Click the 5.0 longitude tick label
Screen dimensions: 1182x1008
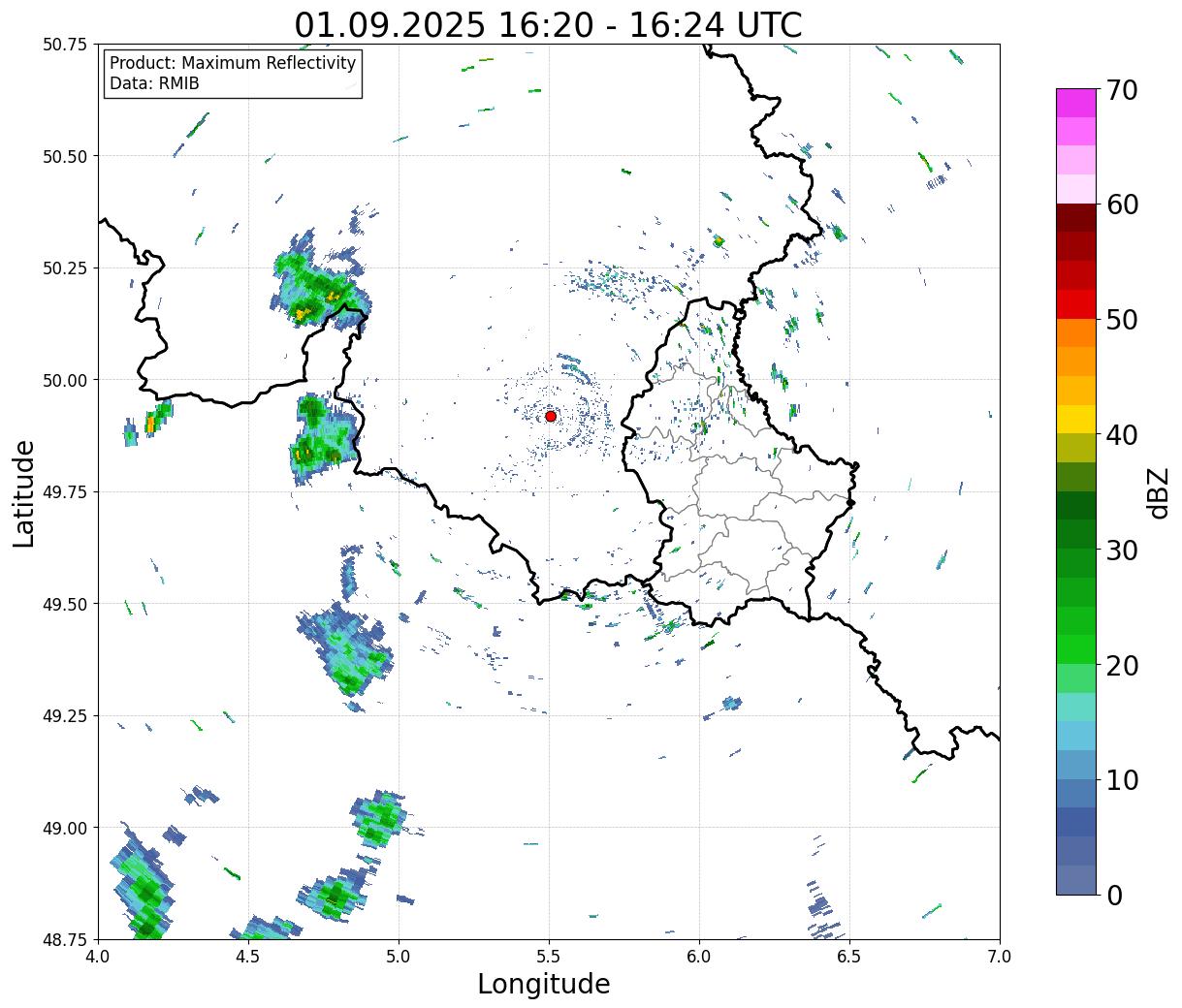(399, 957)
